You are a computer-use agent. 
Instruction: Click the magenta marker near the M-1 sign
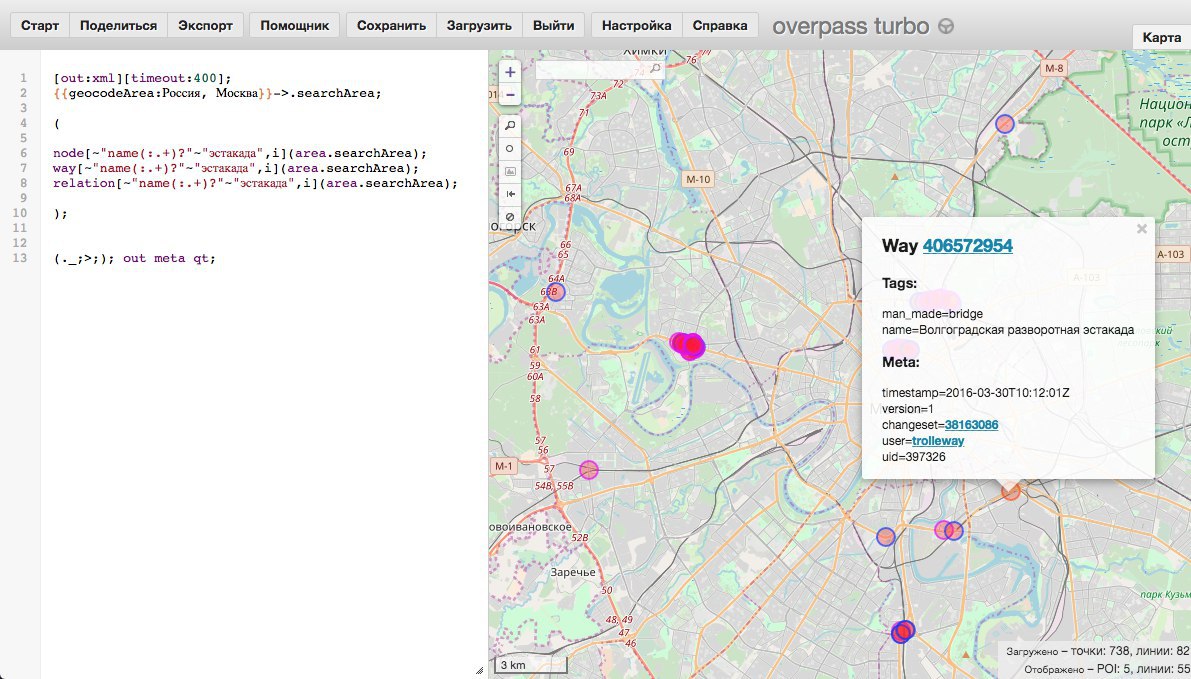point(589,470)
